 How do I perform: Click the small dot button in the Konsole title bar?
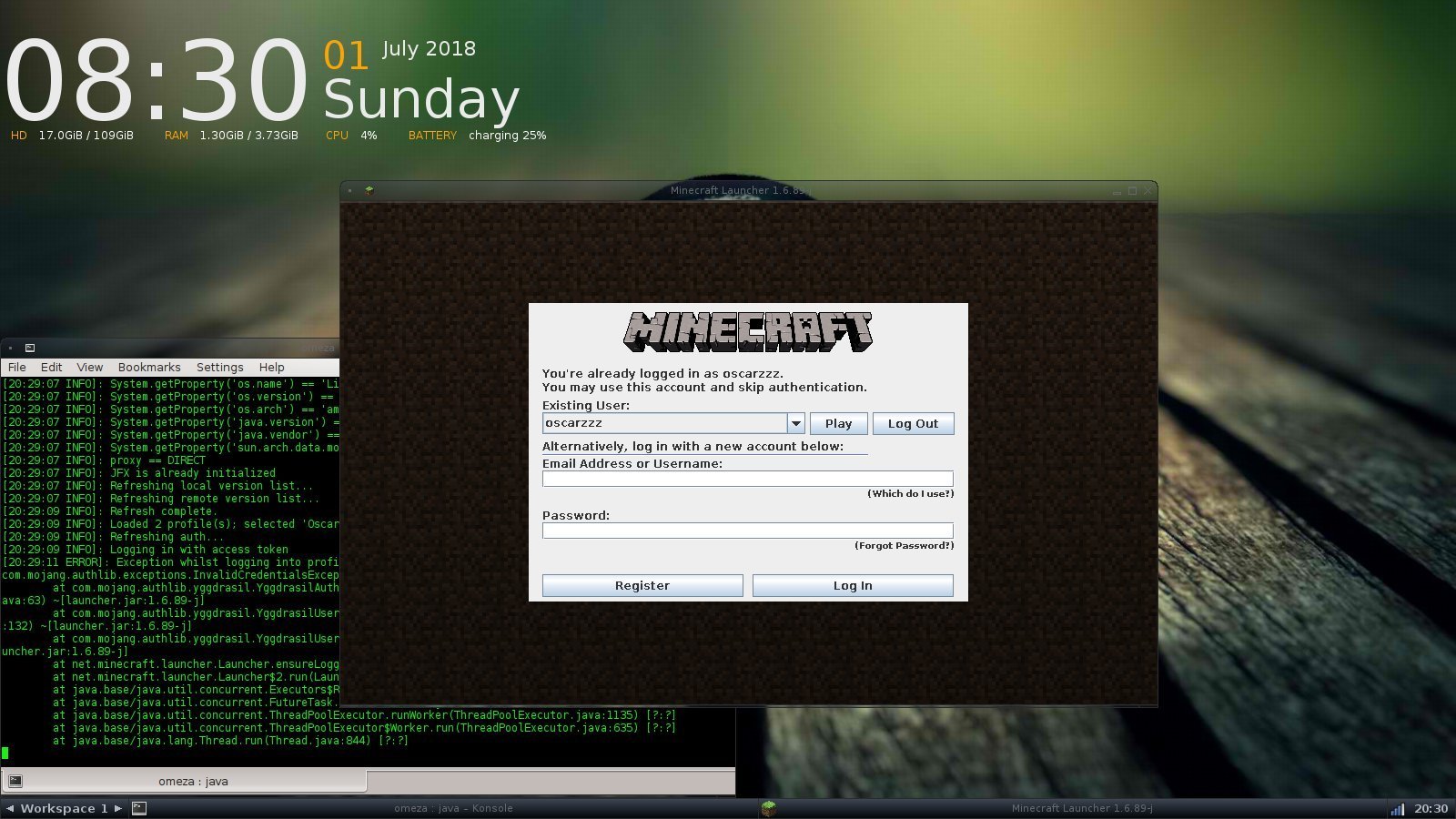pyautogui.click(x=10, y=348)
